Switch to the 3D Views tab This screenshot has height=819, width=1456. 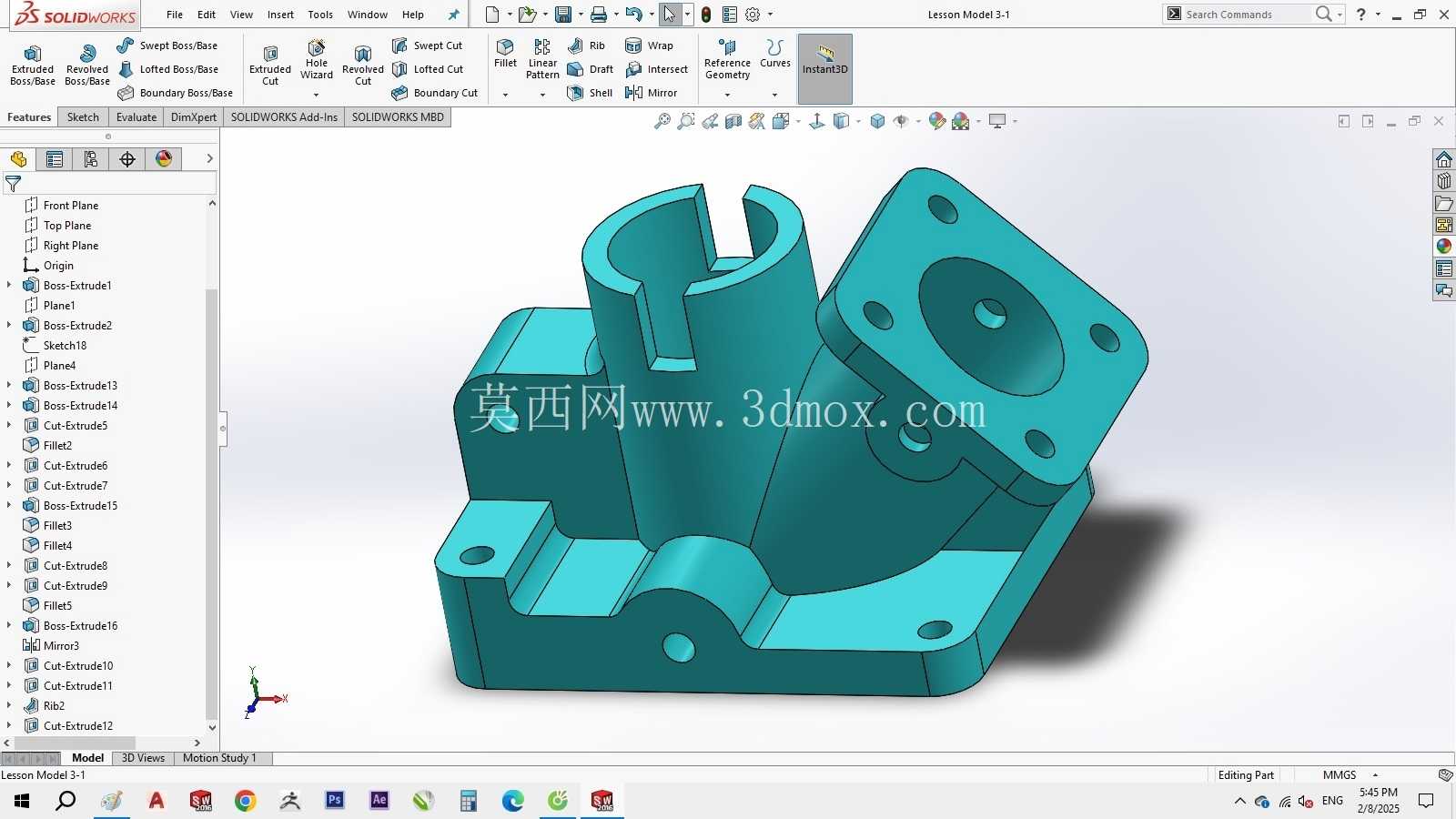143,758
